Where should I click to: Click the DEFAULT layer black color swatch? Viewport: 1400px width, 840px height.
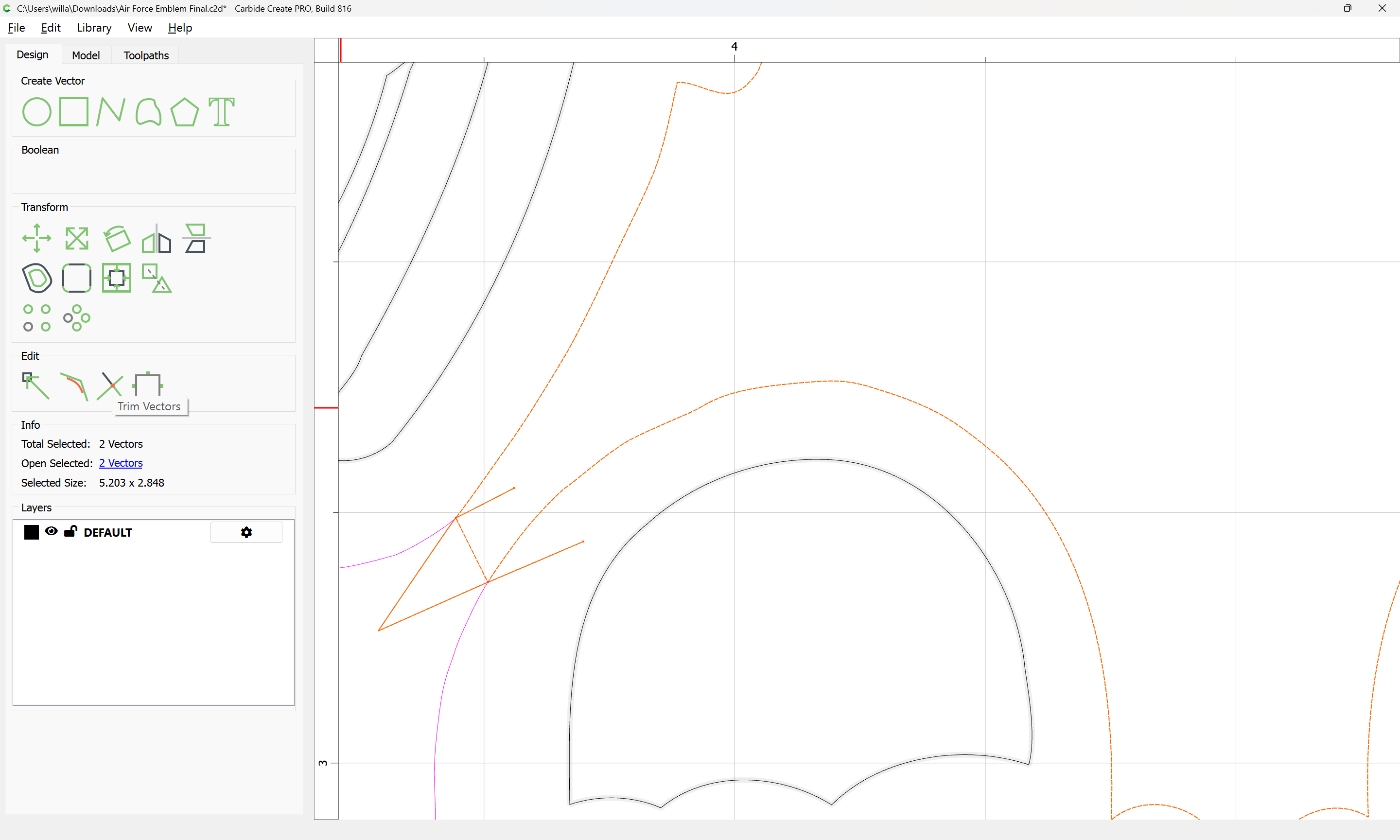(31, 532)
